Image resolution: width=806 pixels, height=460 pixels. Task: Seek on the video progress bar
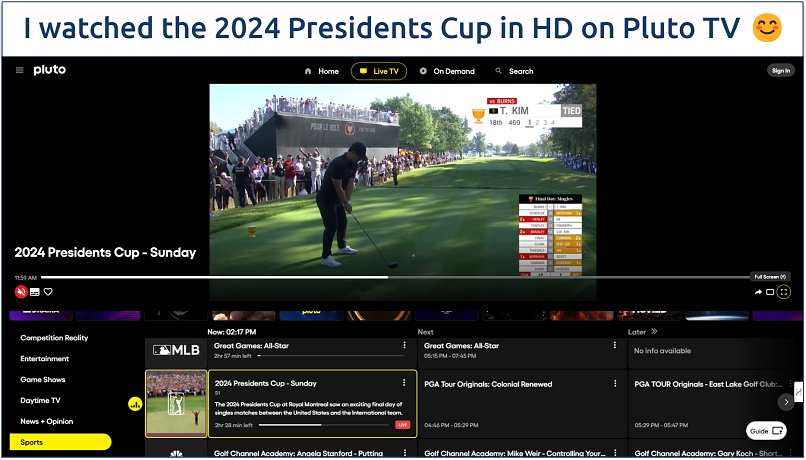[395, 278]
